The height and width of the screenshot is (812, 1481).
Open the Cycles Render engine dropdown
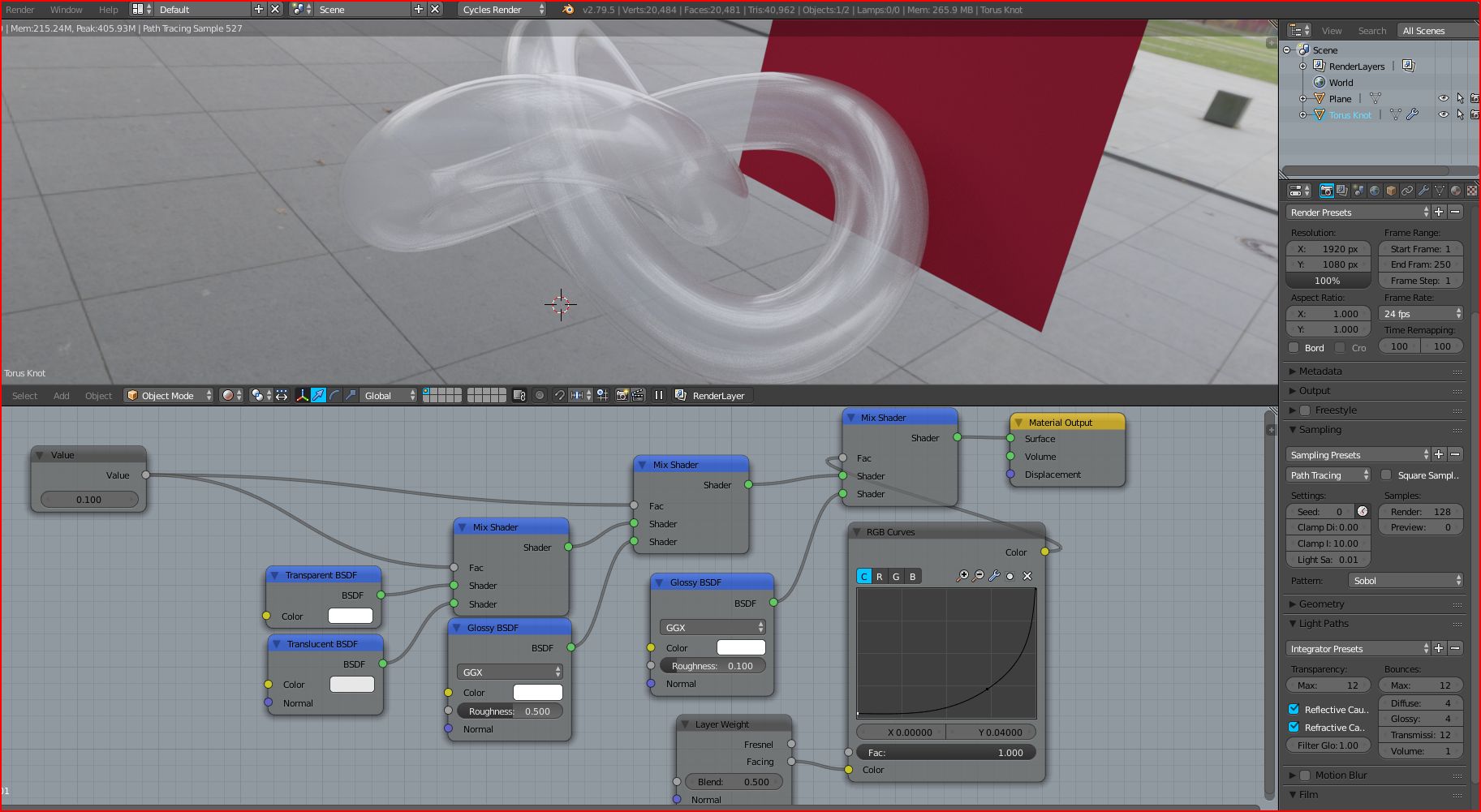(x=503, y=10)
